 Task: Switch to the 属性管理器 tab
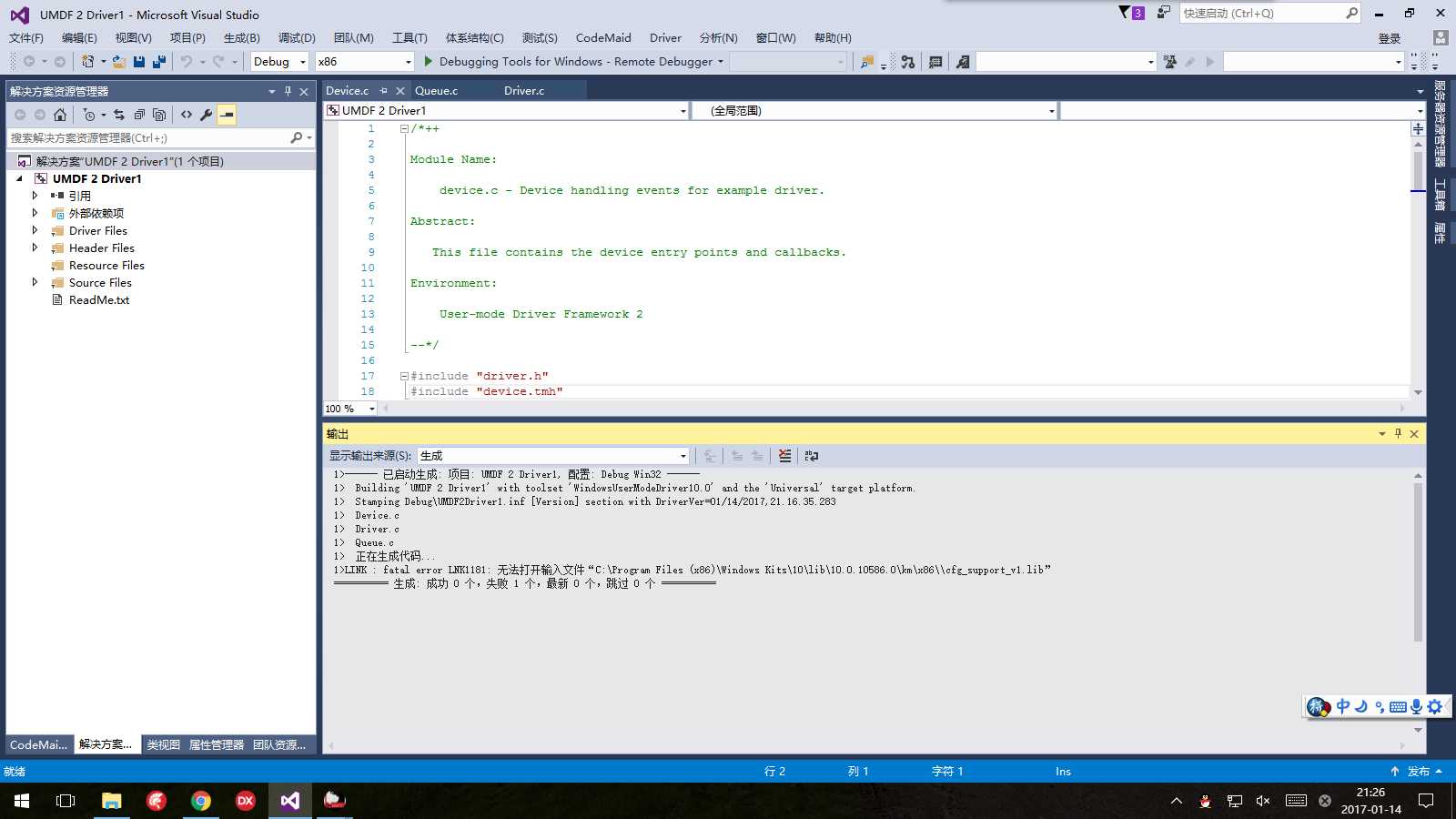click(217, 745)
